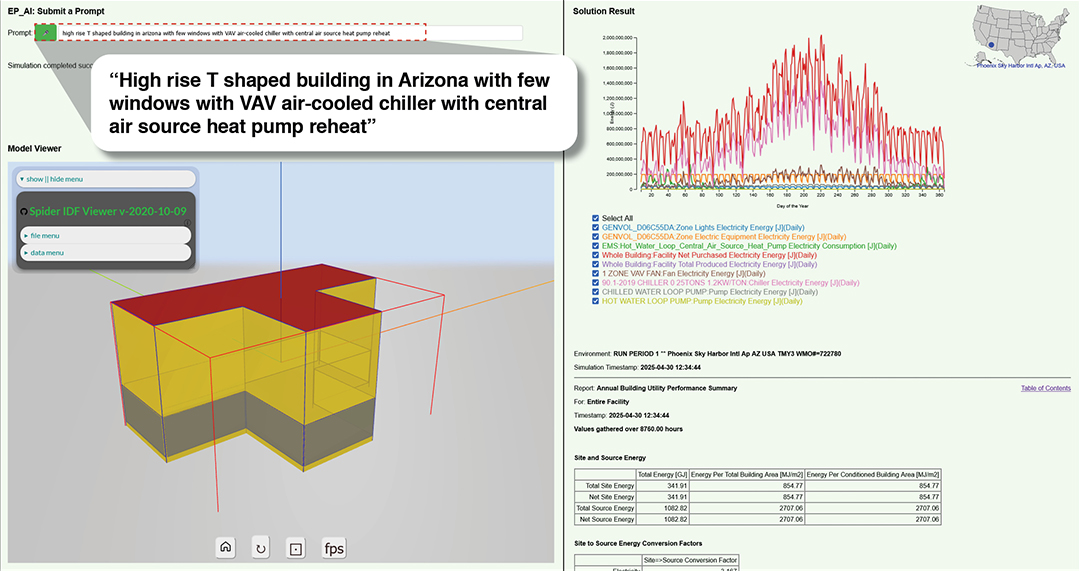Toggle Zone Lights Electricity Energy checkbox

click(x=596, y=227)
